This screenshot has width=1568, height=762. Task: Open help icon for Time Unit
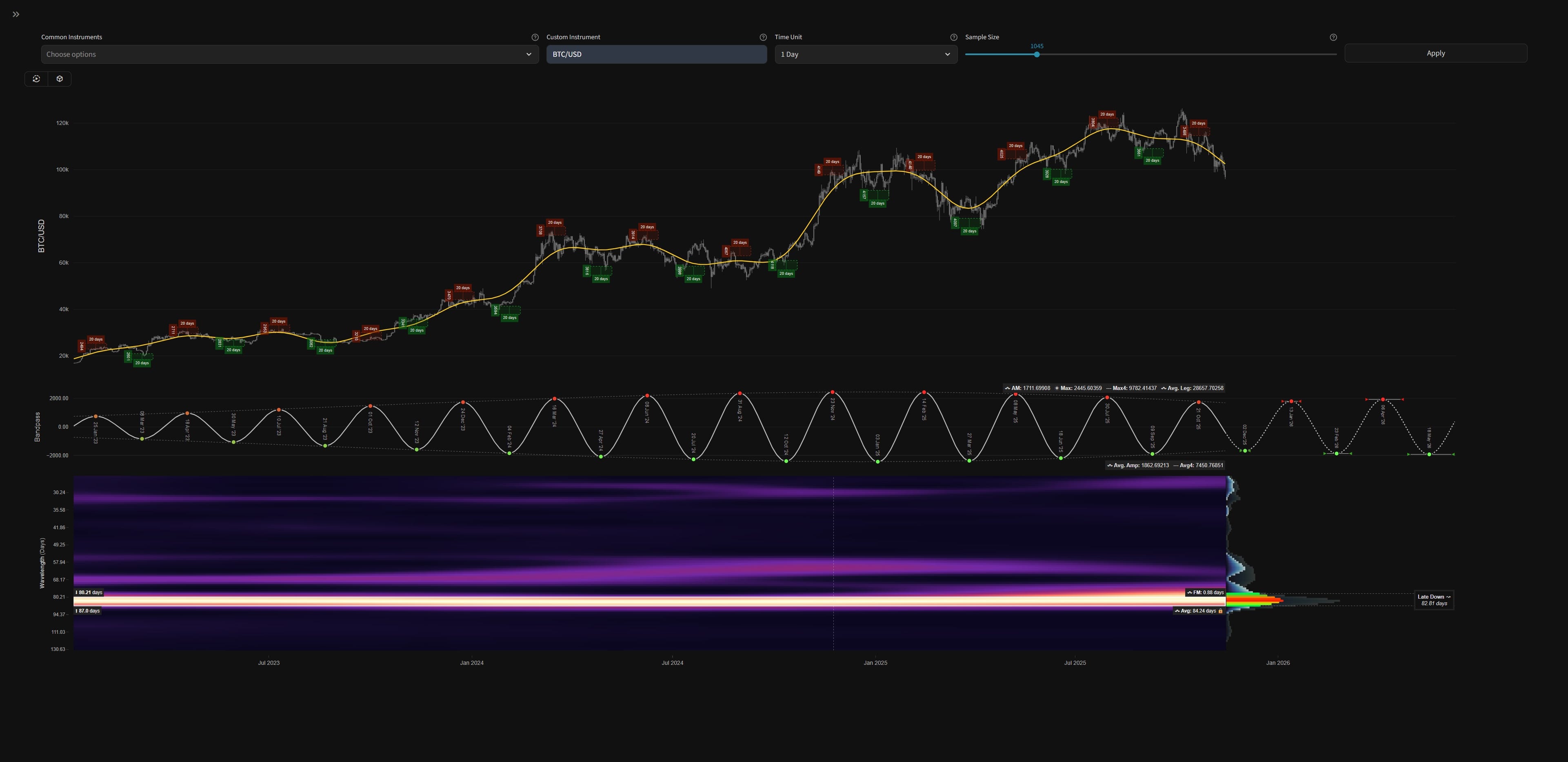(953, 37)
